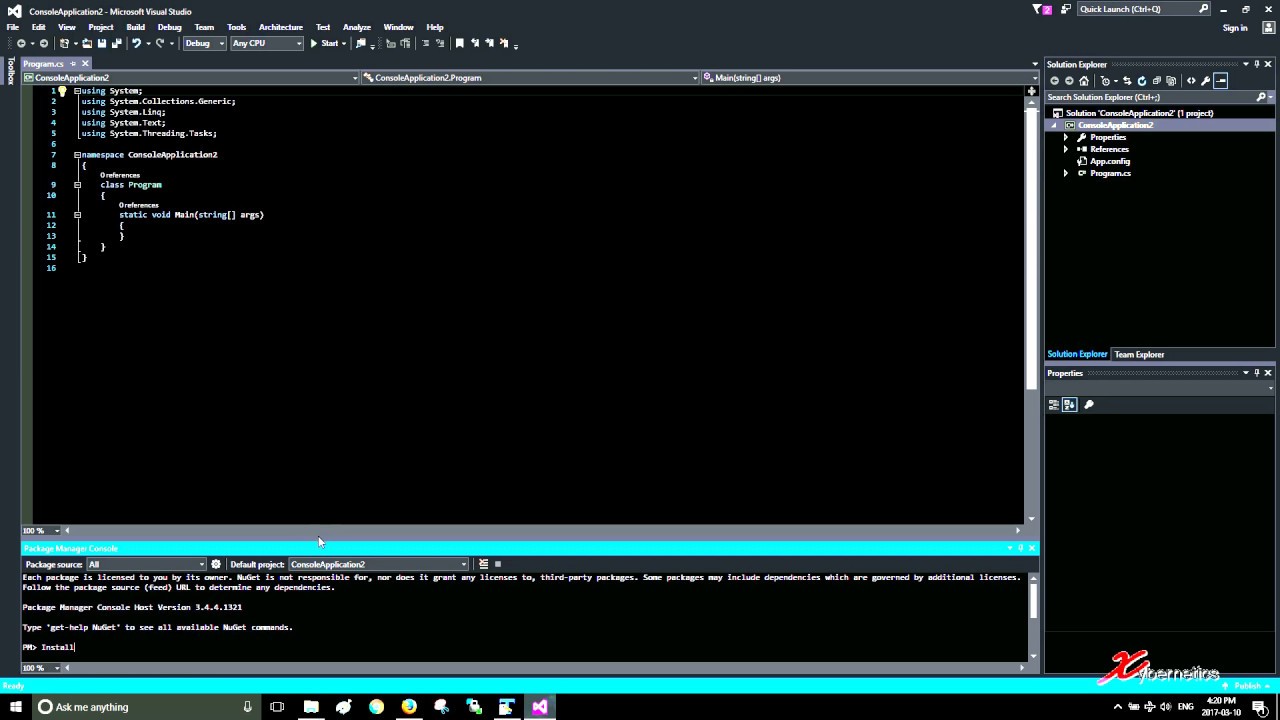1280x720 pixels.
Task: Click the Categorized icon in Properties panel
Action: click(x=1054, y=405)
